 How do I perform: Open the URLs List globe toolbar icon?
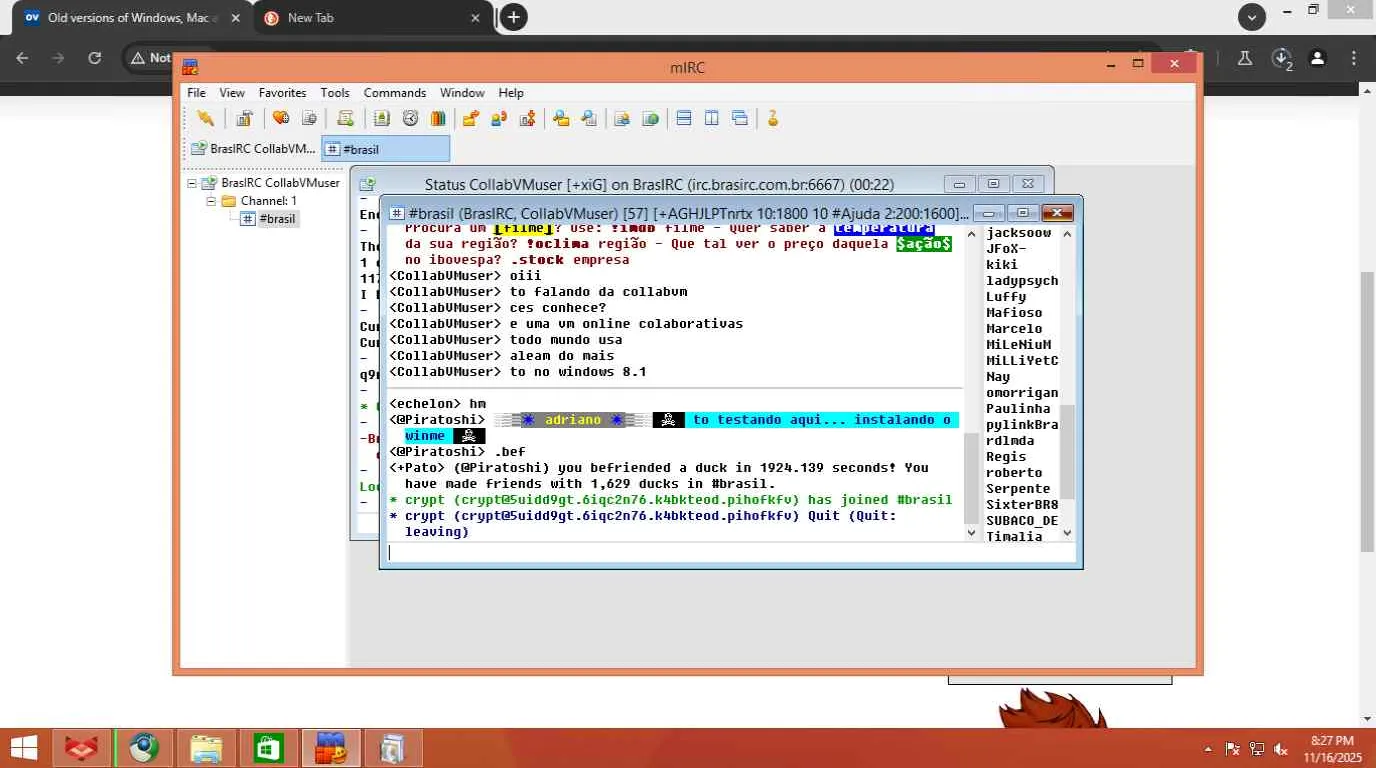point(650,118)
